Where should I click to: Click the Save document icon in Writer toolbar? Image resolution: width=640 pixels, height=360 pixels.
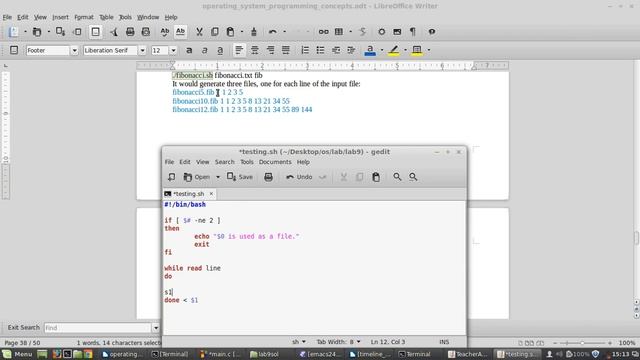click(60, 31)
